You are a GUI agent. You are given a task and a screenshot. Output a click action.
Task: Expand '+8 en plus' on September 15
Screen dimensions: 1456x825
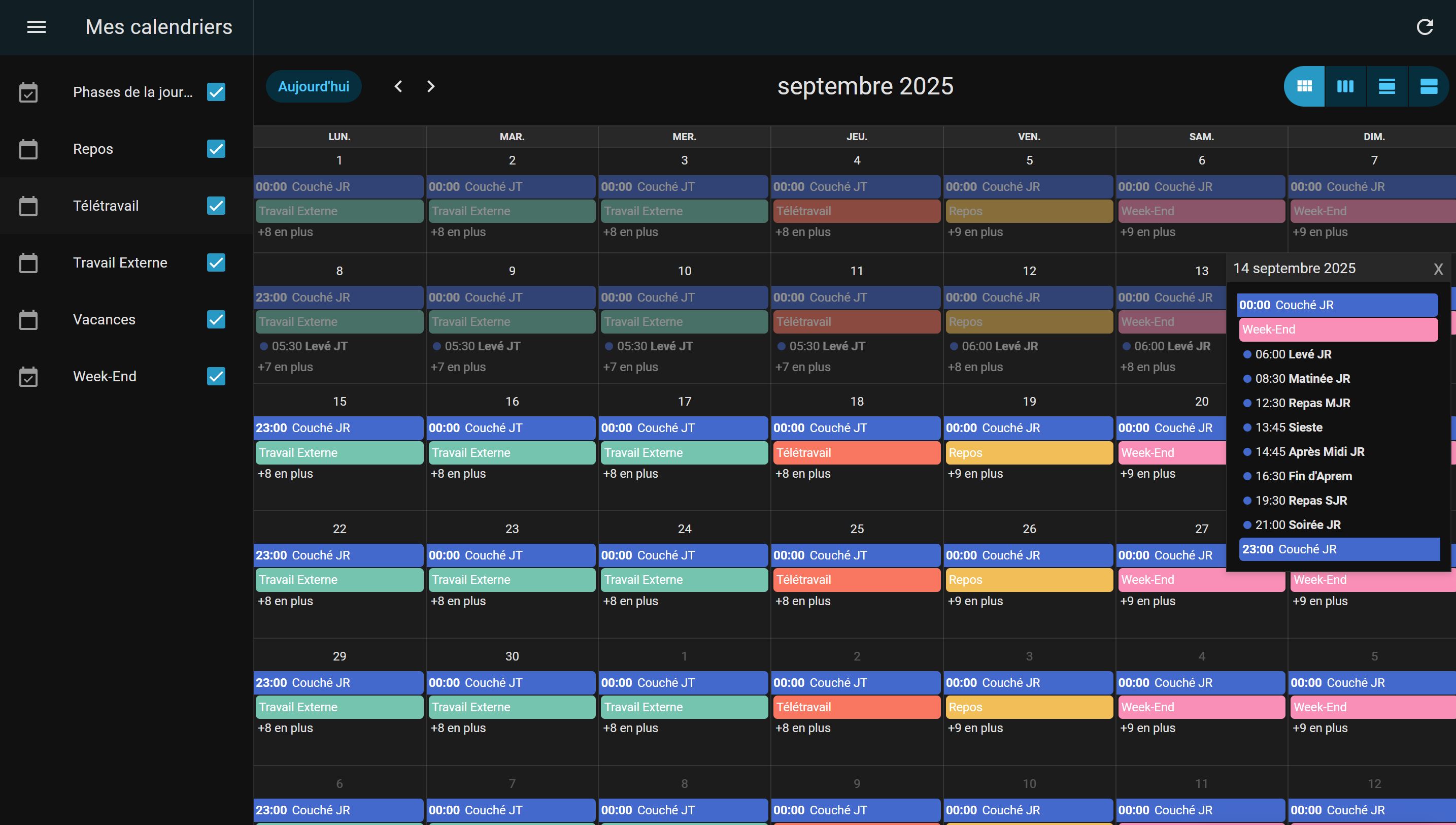(285, 474)
